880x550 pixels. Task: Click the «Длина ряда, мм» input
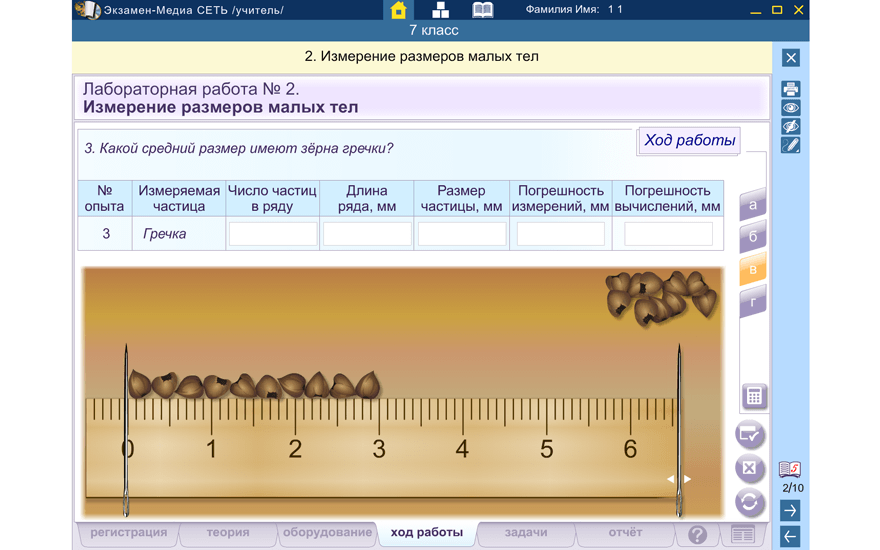367,234
